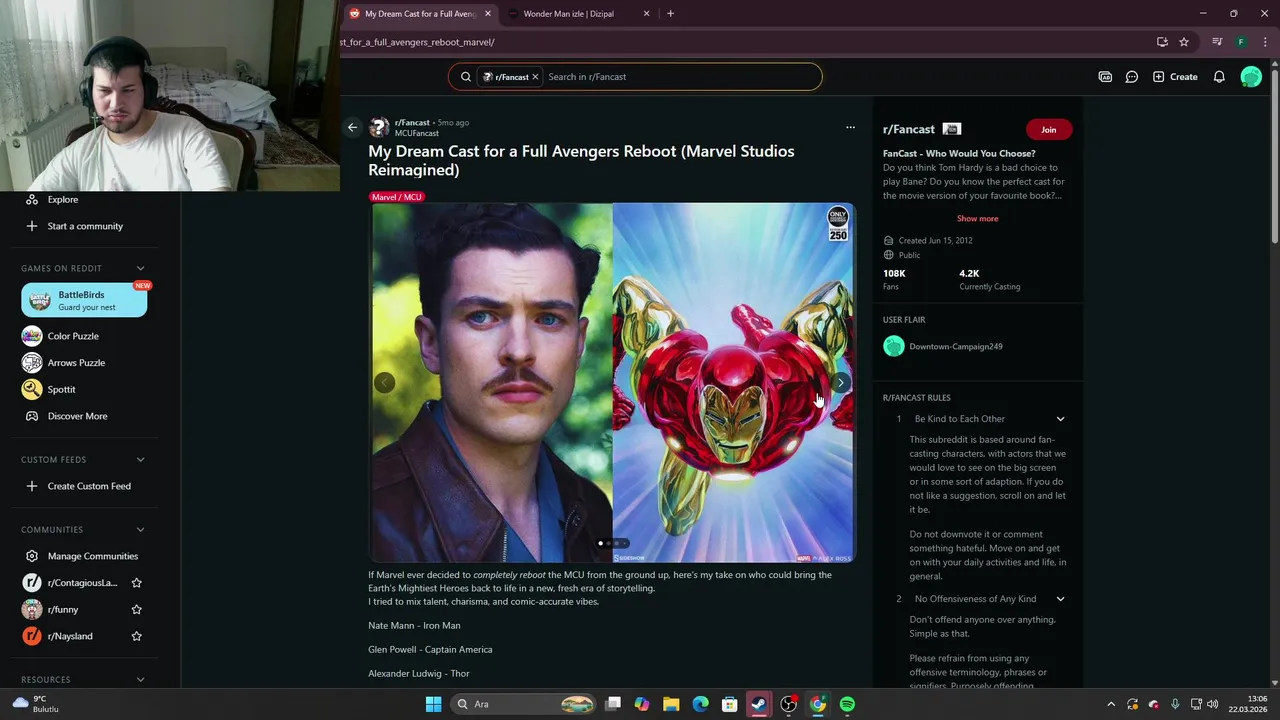The image size is (1280, 720).
Task: Open File Explorer from the taskbar
Action: (671, 704)
